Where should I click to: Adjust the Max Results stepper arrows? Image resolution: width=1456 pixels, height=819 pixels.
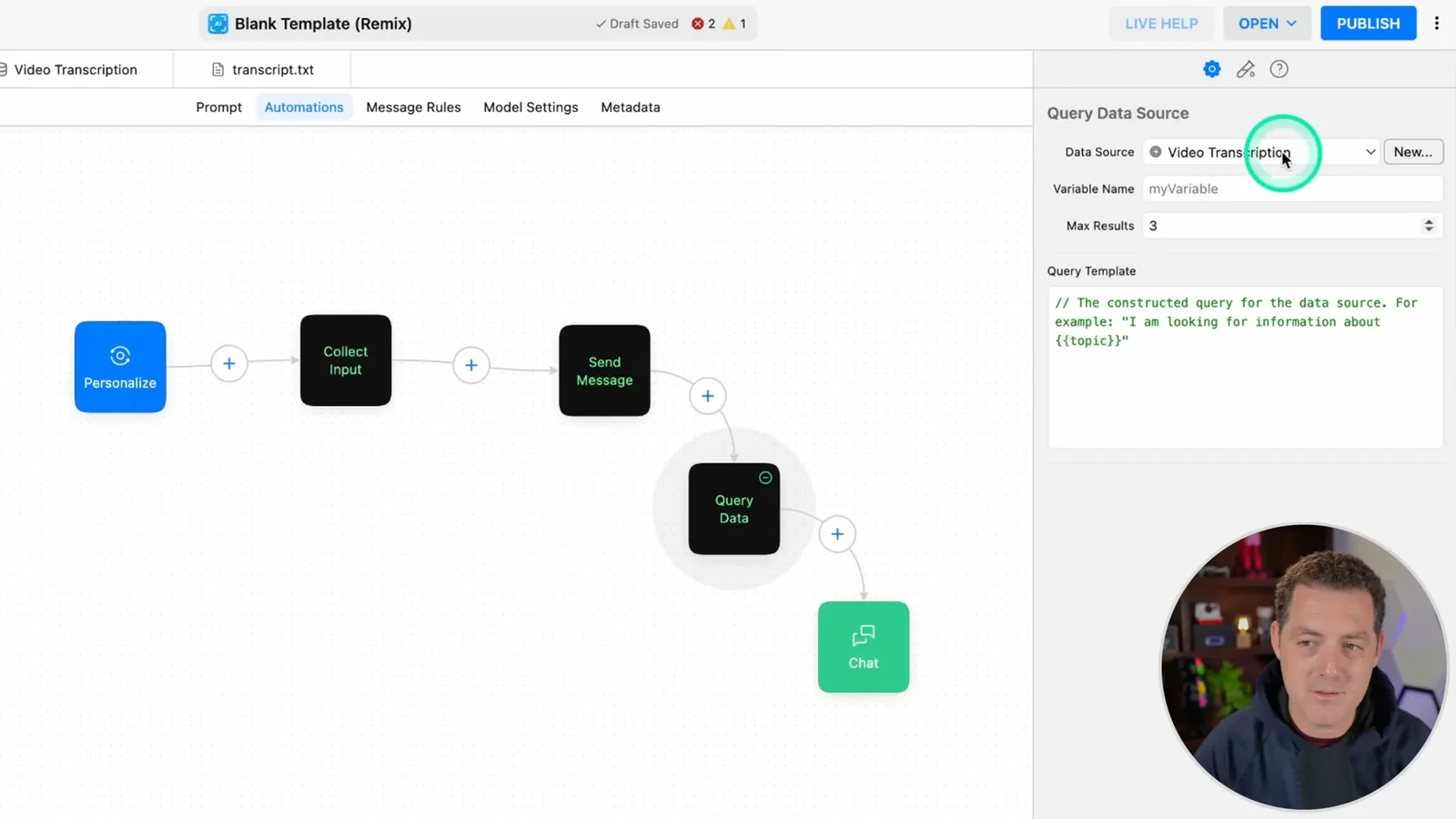click(1429, 226)
